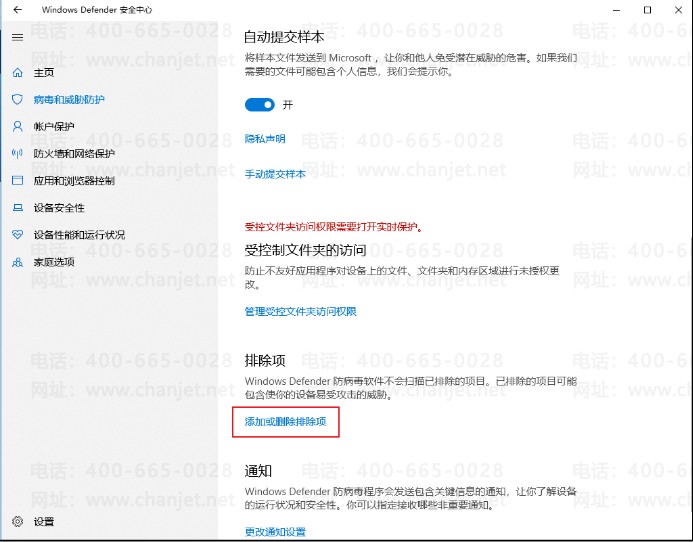Open 防火墙和网络保护 section
Viewport: 693px width, 542px height.
click(x=74, y=153)
